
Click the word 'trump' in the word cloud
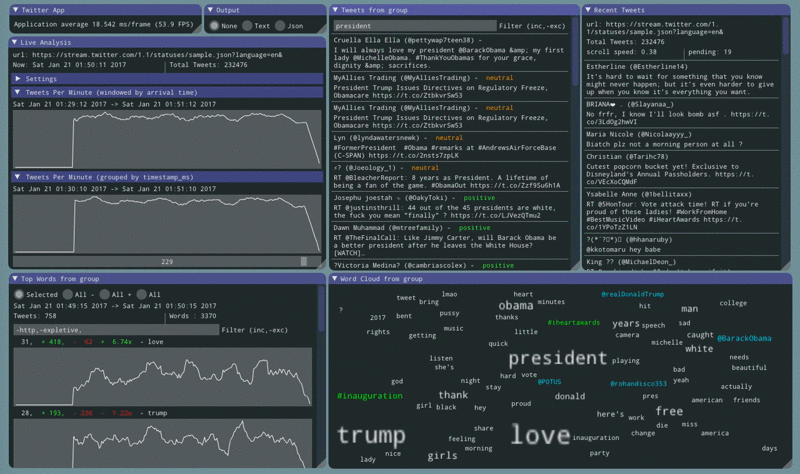[371, 435]
